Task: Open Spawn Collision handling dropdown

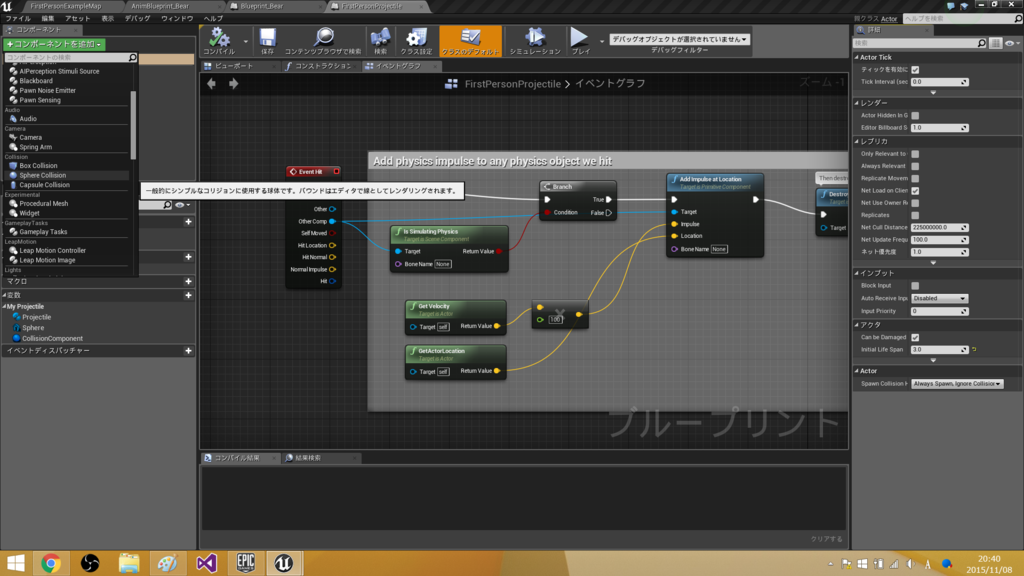Action: pos(957,384)
